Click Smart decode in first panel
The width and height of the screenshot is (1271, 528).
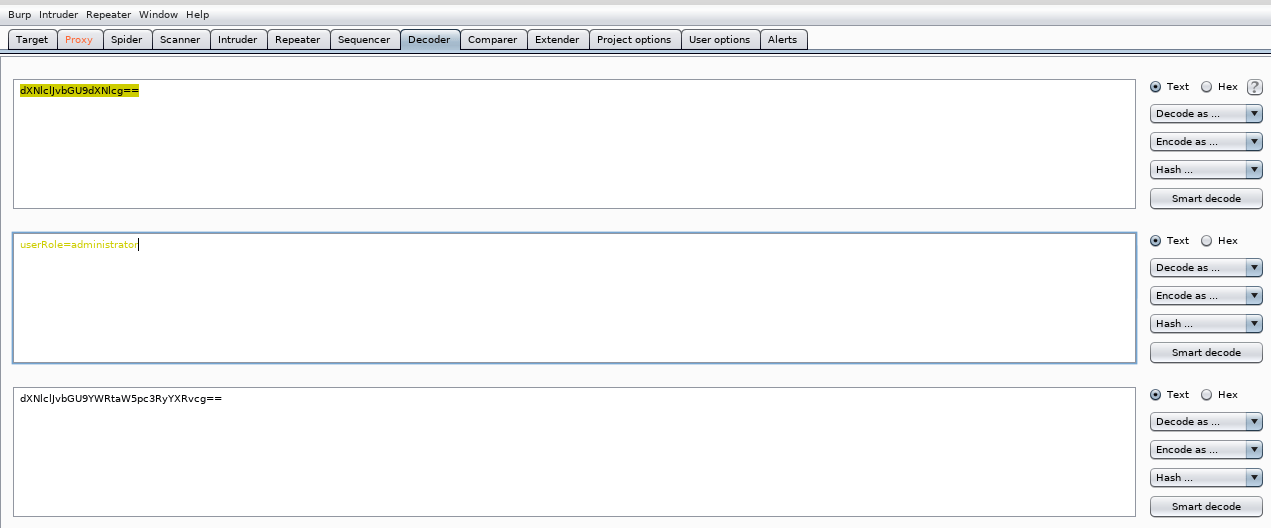[x=1206, y=198]
